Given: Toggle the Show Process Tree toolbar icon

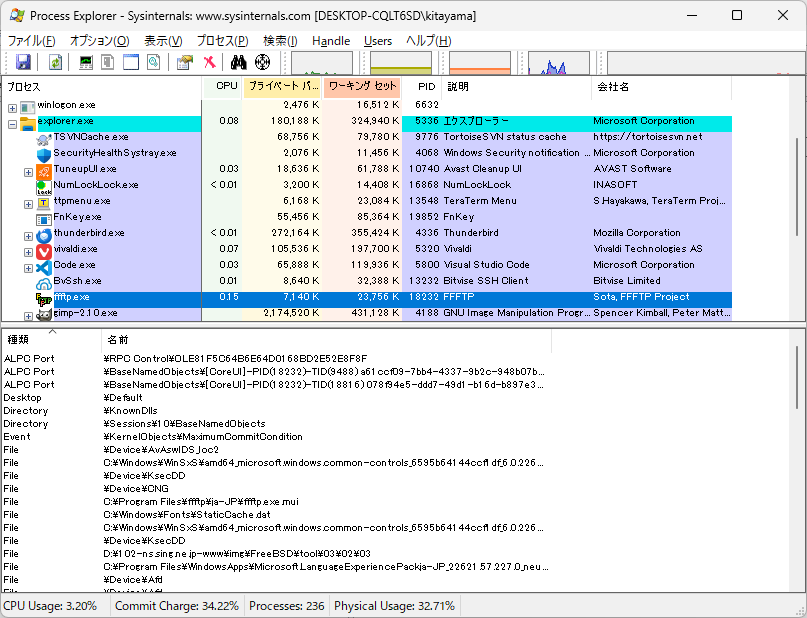Looking at the screenshot, I should pos(108,62).
